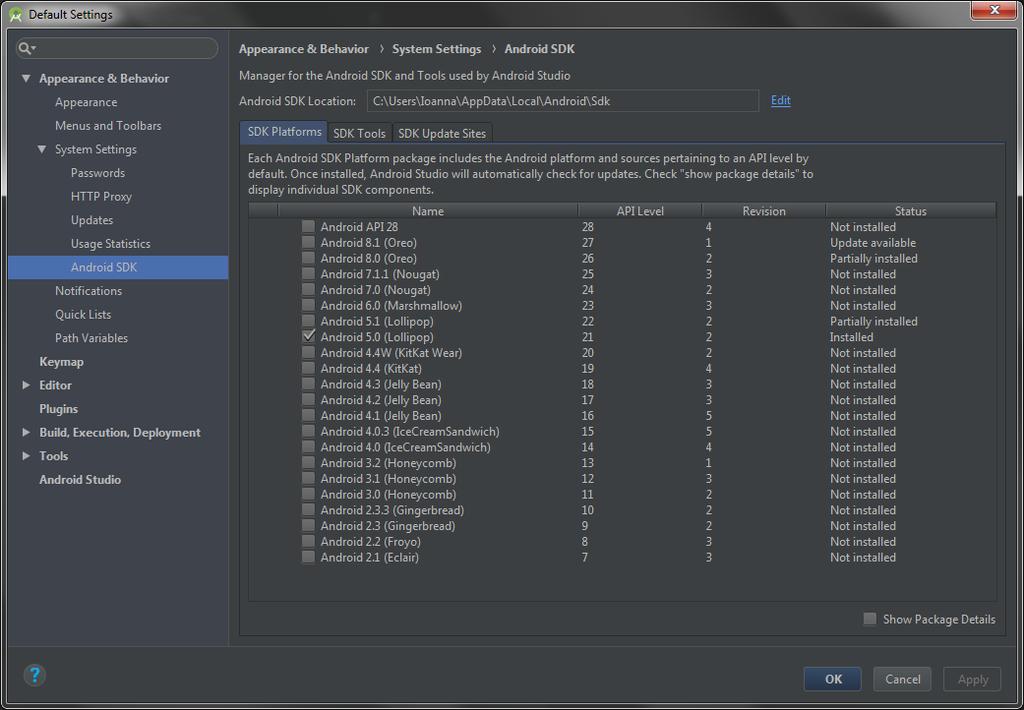Viewport: 1024px width, 710px height.
Task: Click the OK button
Action: tap(833, 679)
